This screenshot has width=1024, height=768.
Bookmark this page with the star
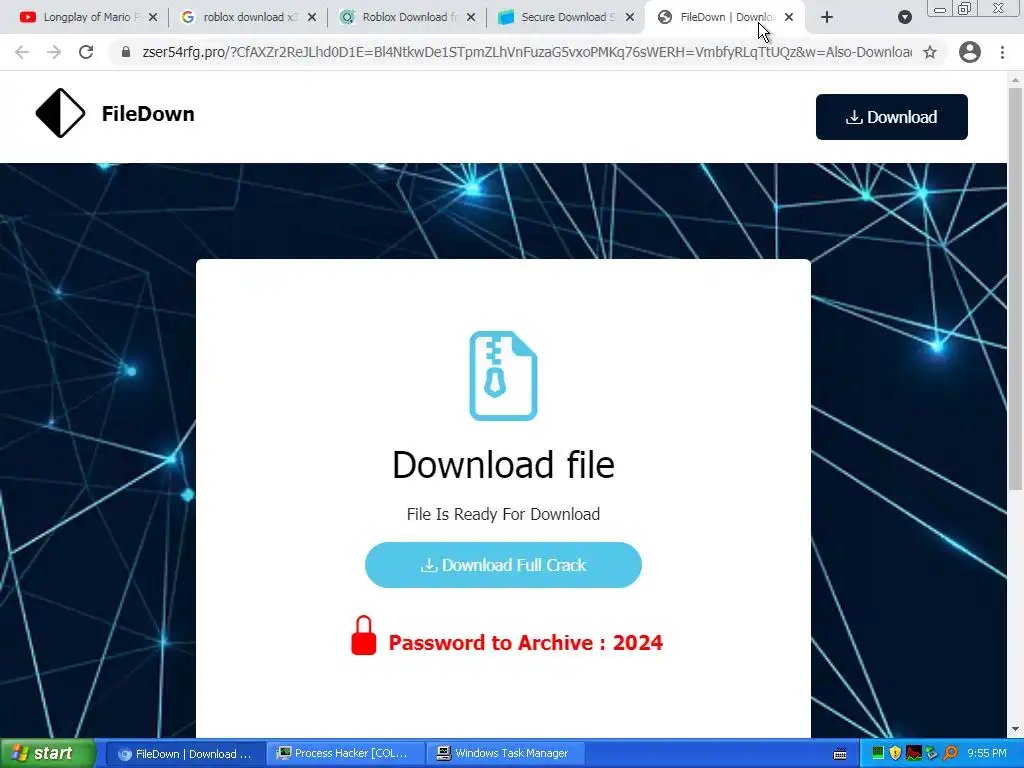click(x=930, y=52)
